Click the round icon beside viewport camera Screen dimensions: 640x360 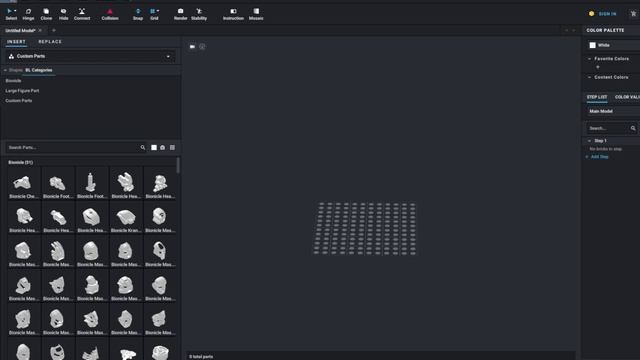(202, 47)
